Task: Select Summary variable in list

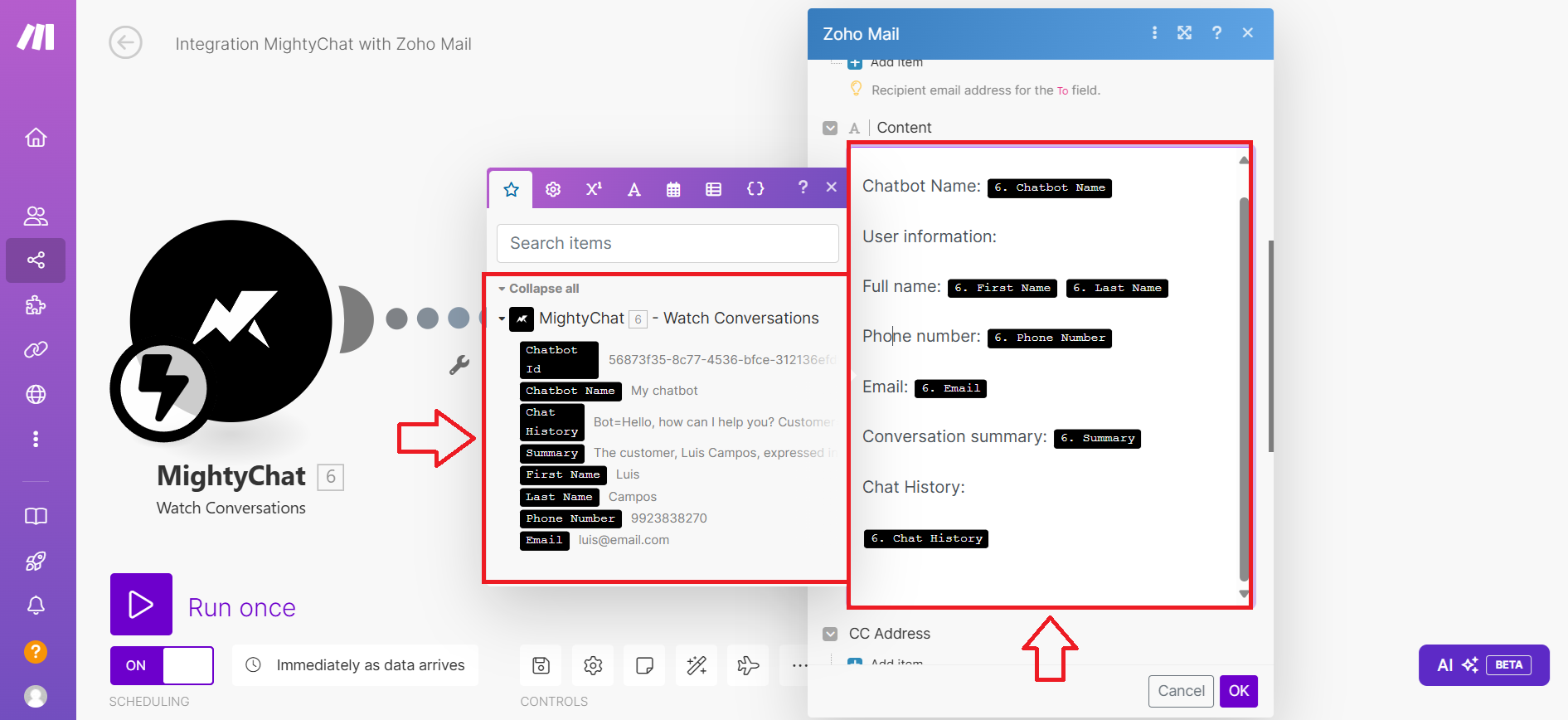Action: [552, 453]
